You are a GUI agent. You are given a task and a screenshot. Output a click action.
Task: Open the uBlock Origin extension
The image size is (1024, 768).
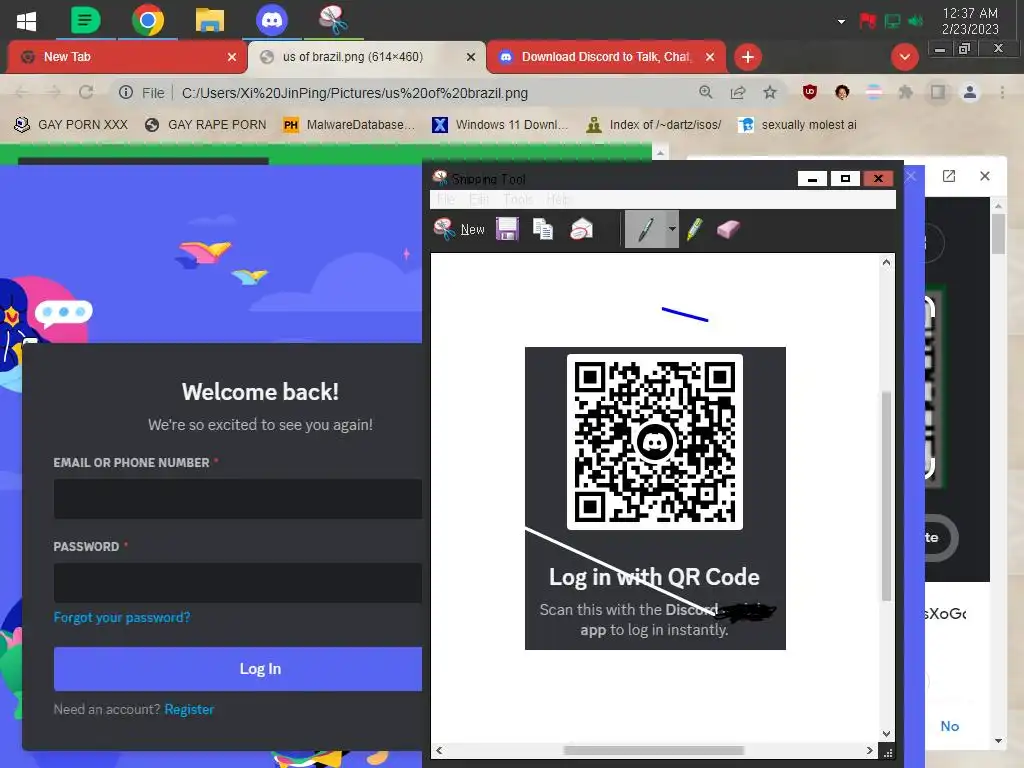click(x=810, y=93)
